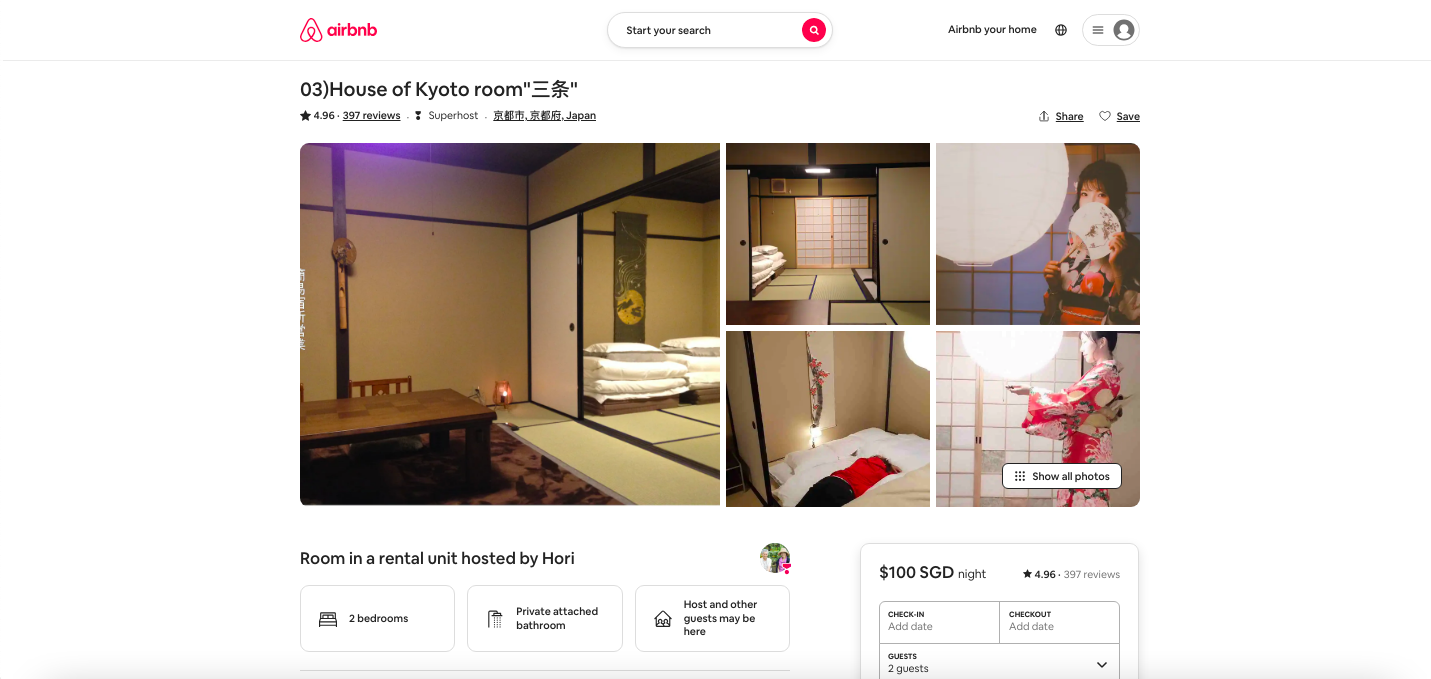1431x679 pixels.
Task: Open the photo of woman holding a fan
Action: (1038, 234)
